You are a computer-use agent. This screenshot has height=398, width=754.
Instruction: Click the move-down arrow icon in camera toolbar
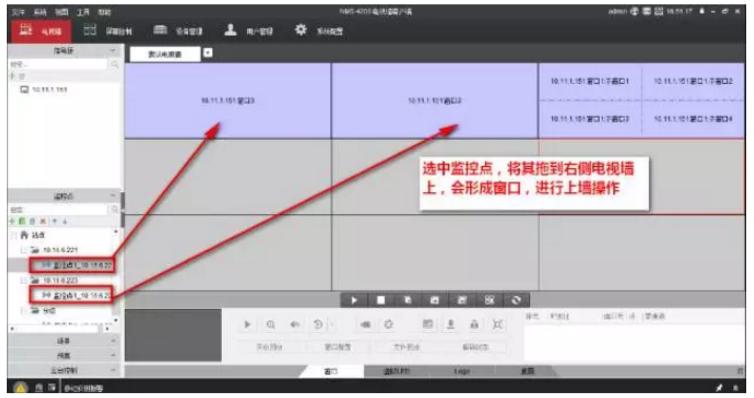point(64,221)
